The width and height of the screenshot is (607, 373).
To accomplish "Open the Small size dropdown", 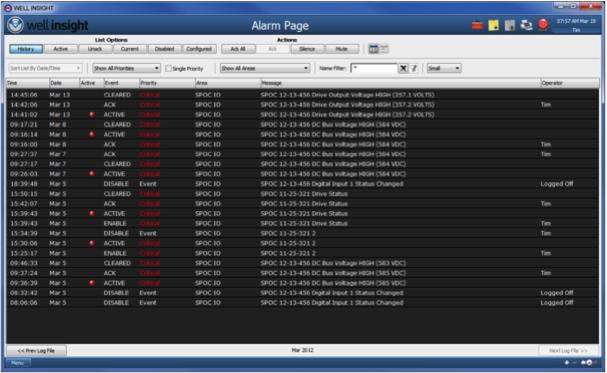I will click(444, 68).
